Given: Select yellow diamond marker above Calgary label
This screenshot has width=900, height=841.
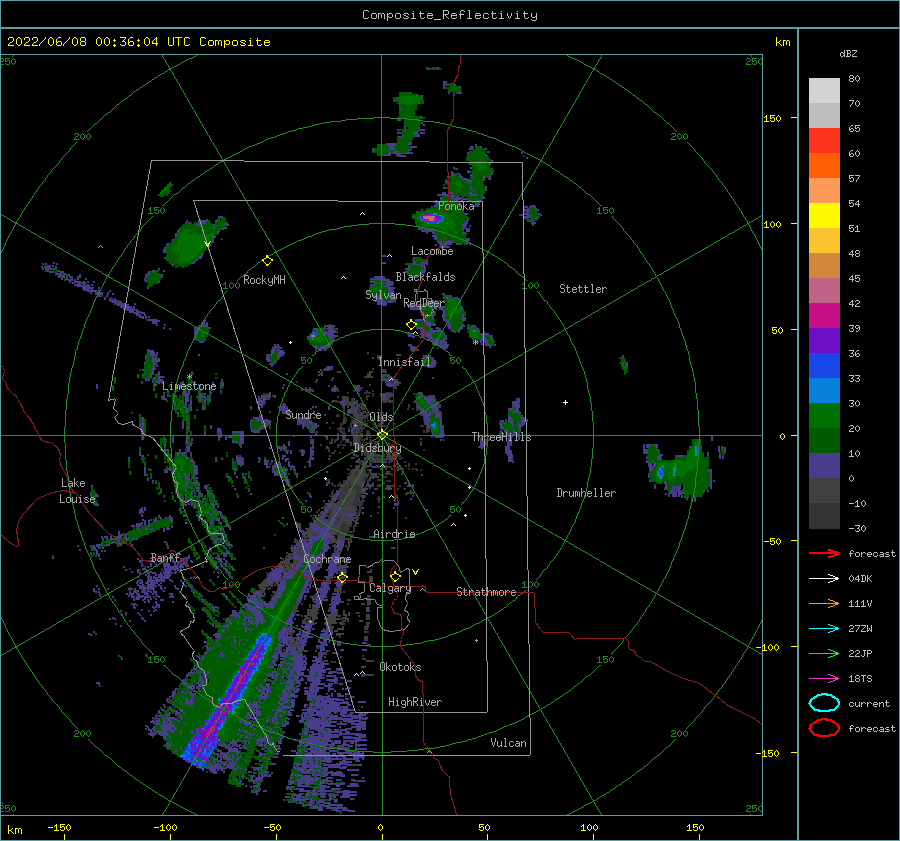Looking at the screenshot, I should (395, 576).
